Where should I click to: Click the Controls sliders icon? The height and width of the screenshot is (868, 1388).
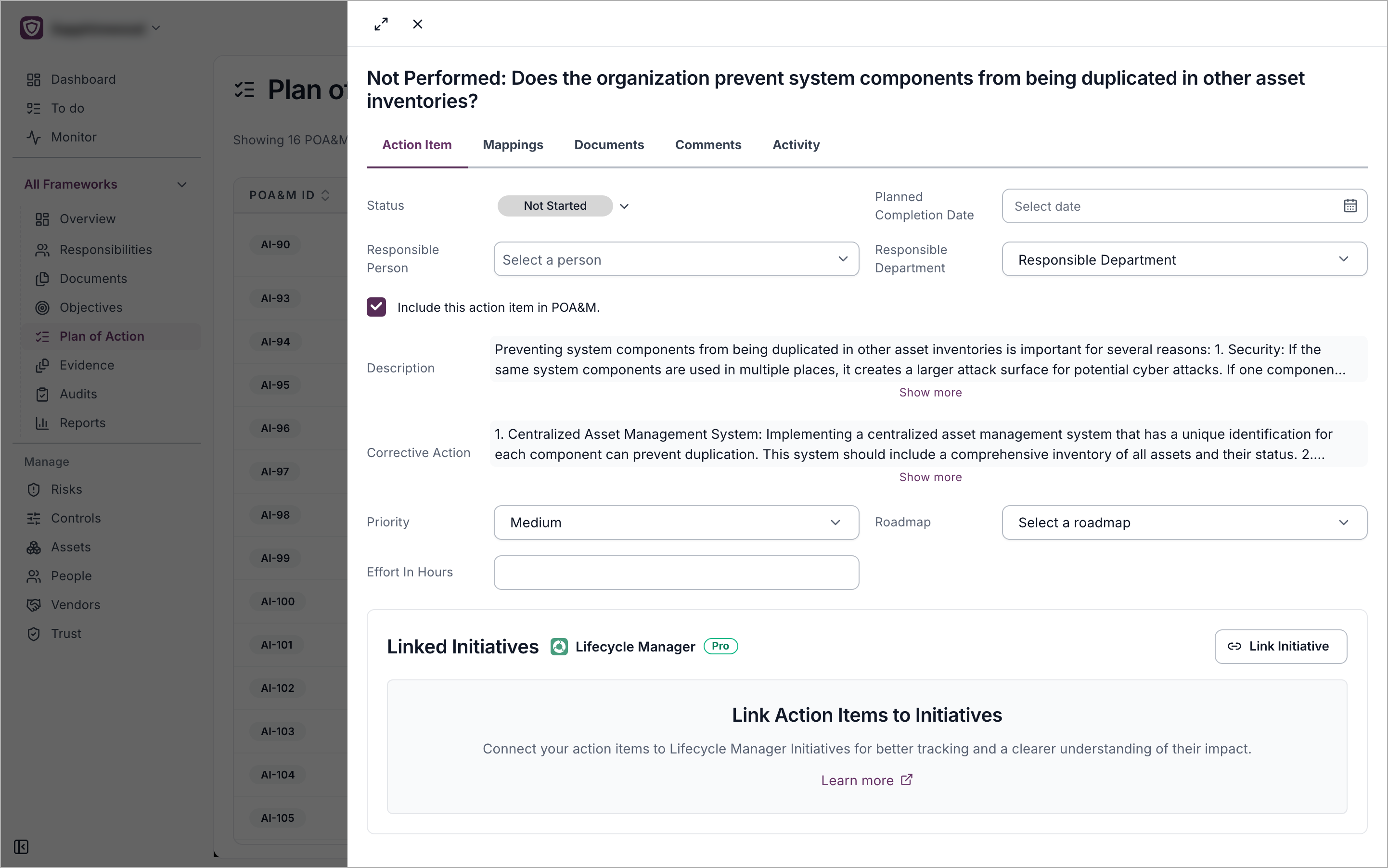coord(34,518)
